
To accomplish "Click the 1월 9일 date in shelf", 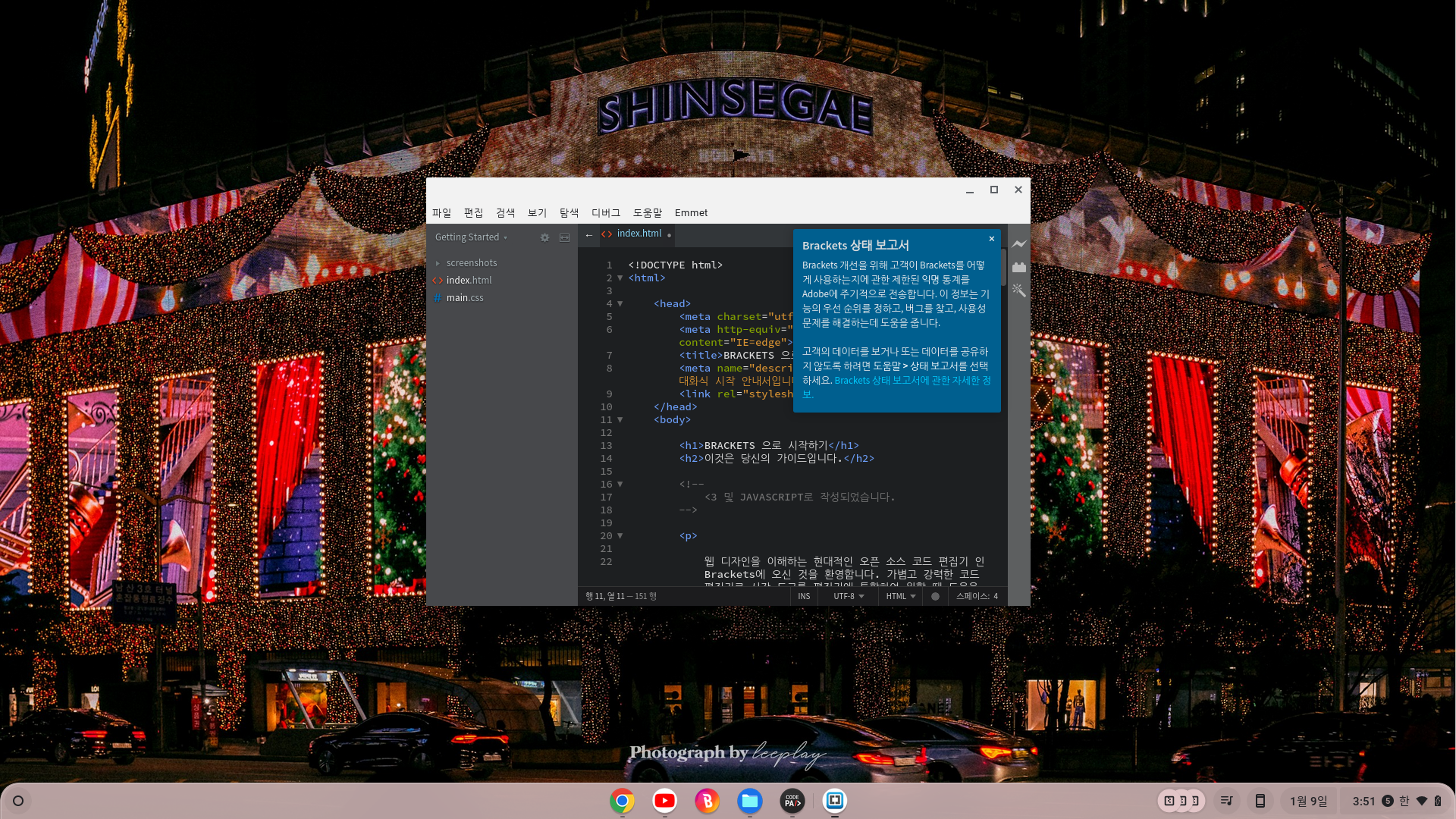I will pyautogui.click(x=1308, y=801).
